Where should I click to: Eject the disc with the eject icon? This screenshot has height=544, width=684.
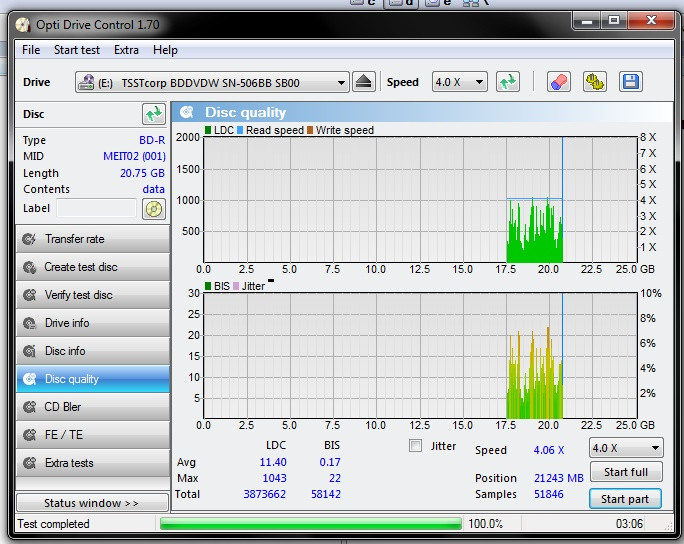coord(364,82)
